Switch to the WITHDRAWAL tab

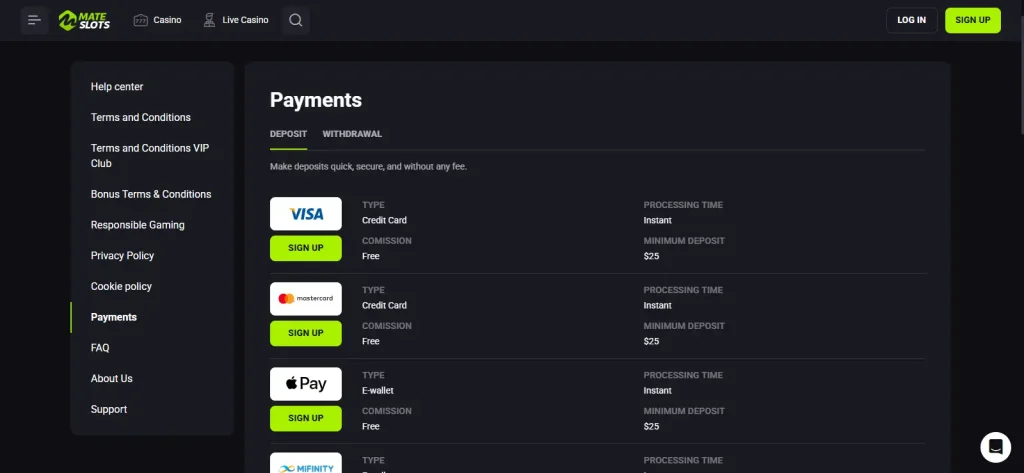tap(352, 134)
